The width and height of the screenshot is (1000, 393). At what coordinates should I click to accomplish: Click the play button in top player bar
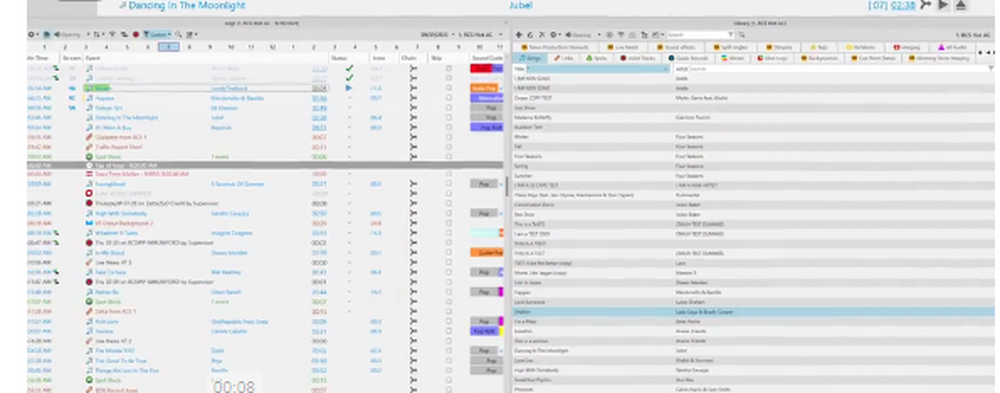point(943,5)
